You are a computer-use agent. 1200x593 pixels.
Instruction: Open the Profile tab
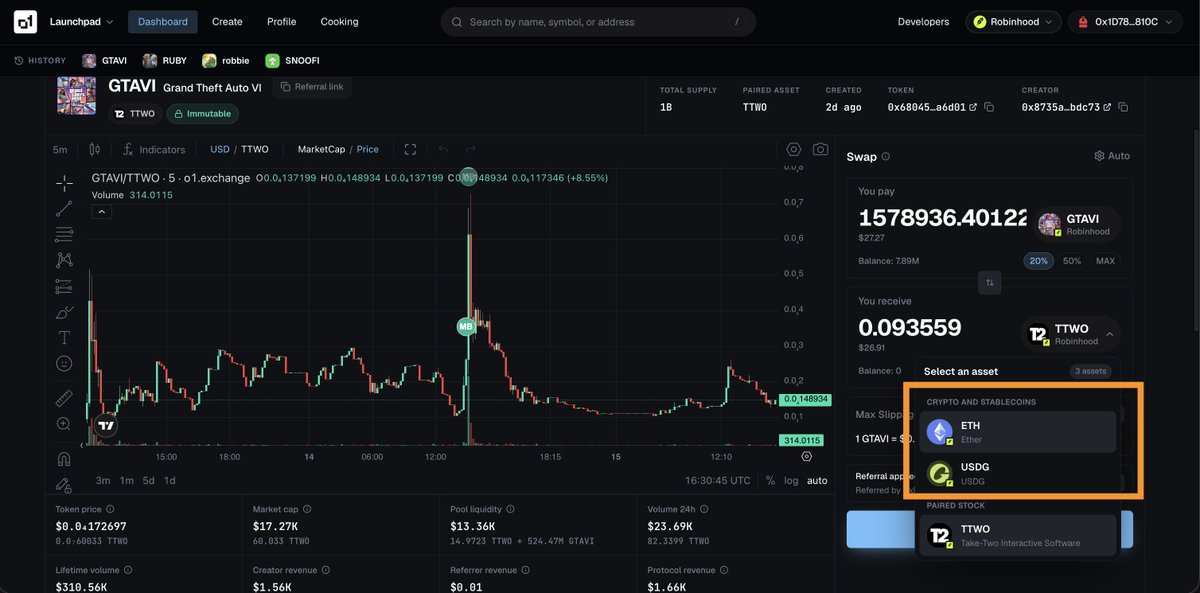tap(281, 21)
